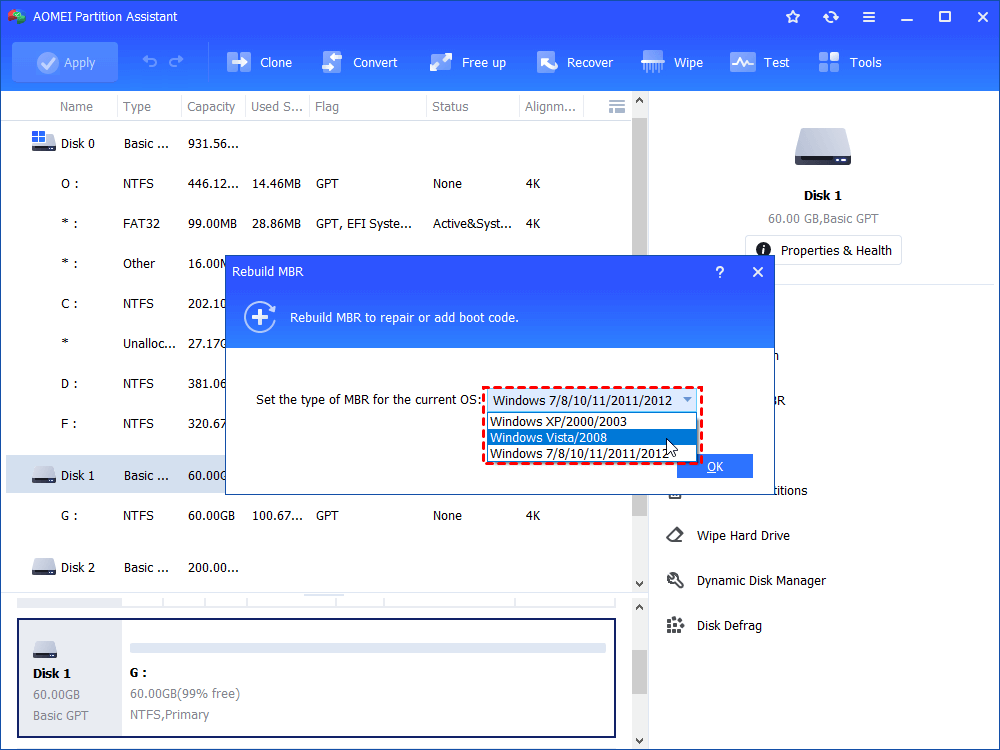Select the Disk 2 row in list
1000x750 pixels.
(x=78, y=568)
